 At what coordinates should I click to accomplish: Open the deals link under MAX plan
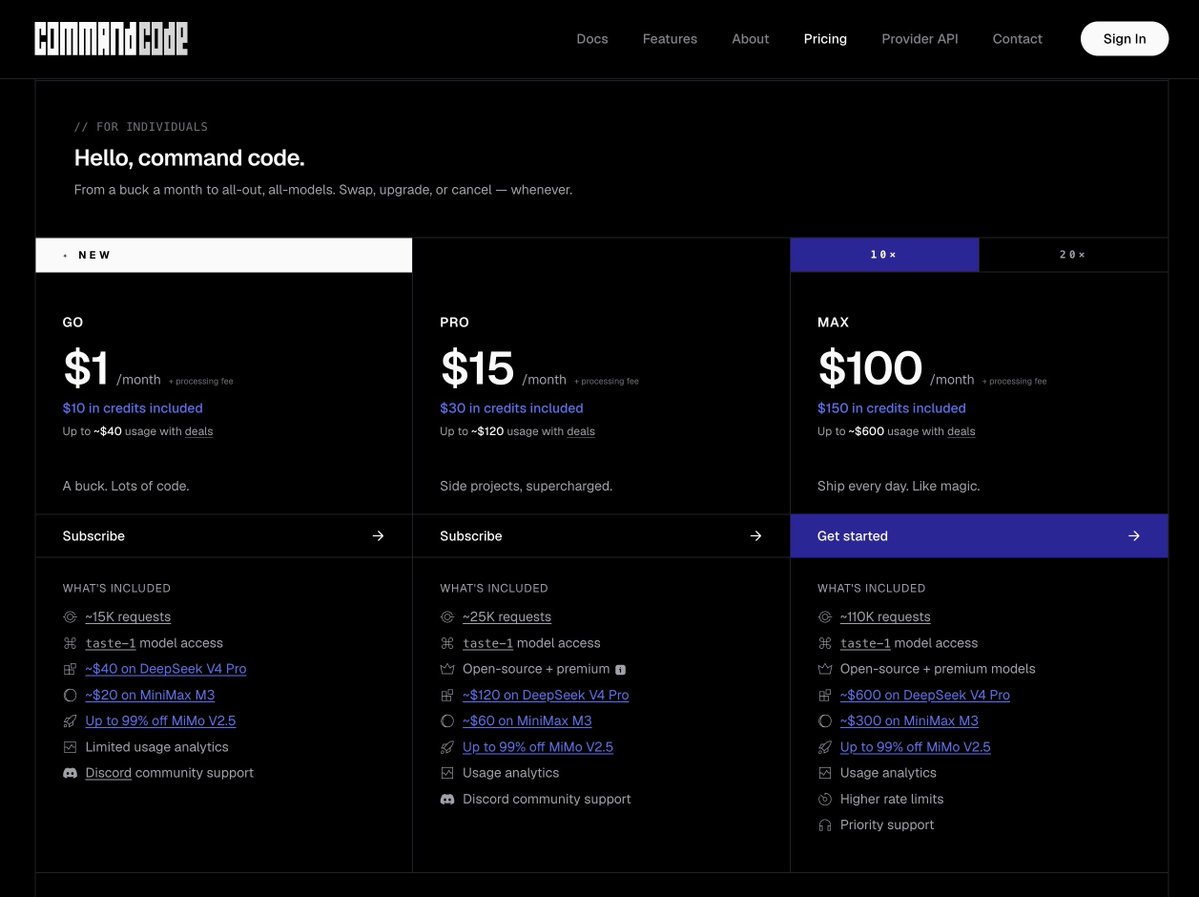coord(961,431)
